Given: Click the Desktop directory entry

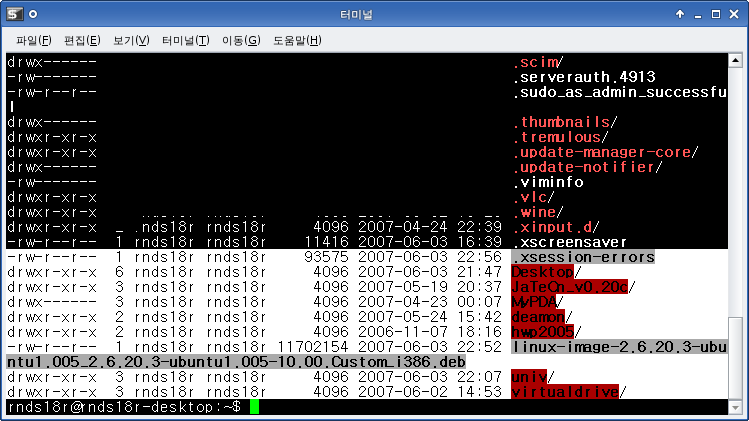Looking at the screenshot, I should coord(540,272).
